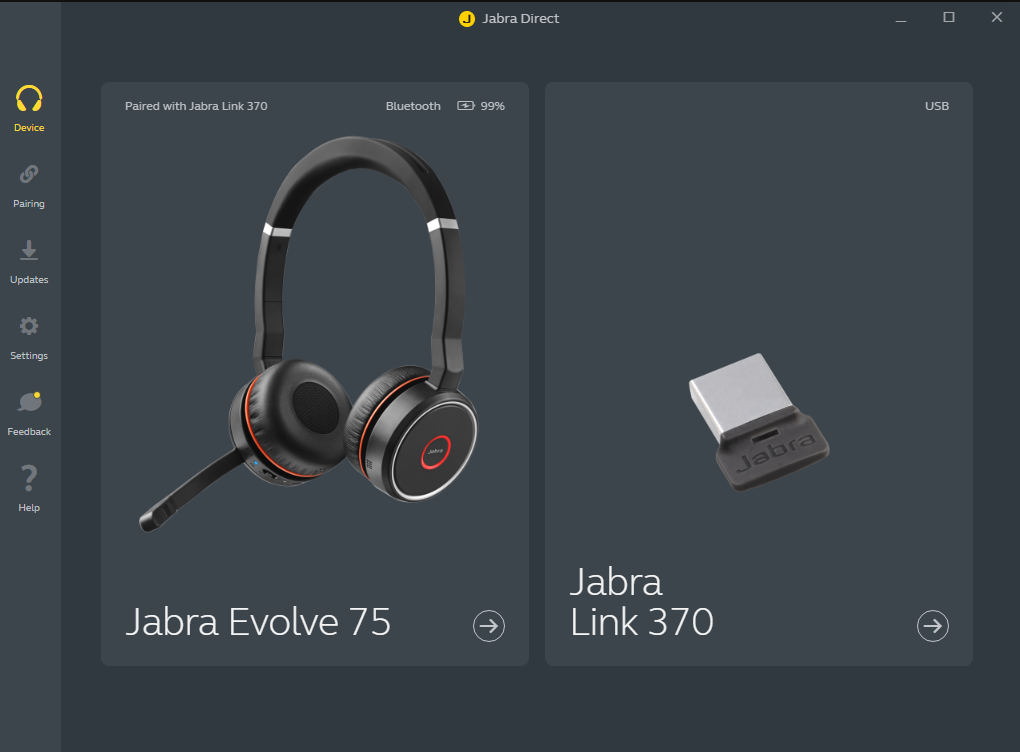Open the Feedback speech bubble icon
Viewport: 1020px width, 752px height.
click(x=30, y=402)
